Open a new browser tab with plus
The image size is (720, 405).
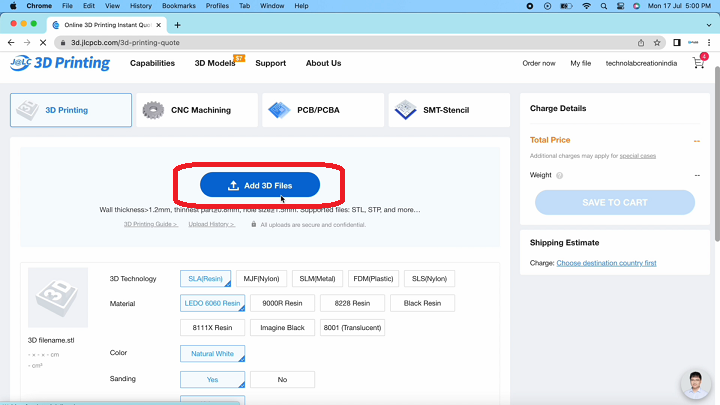[x=178, y=25]
